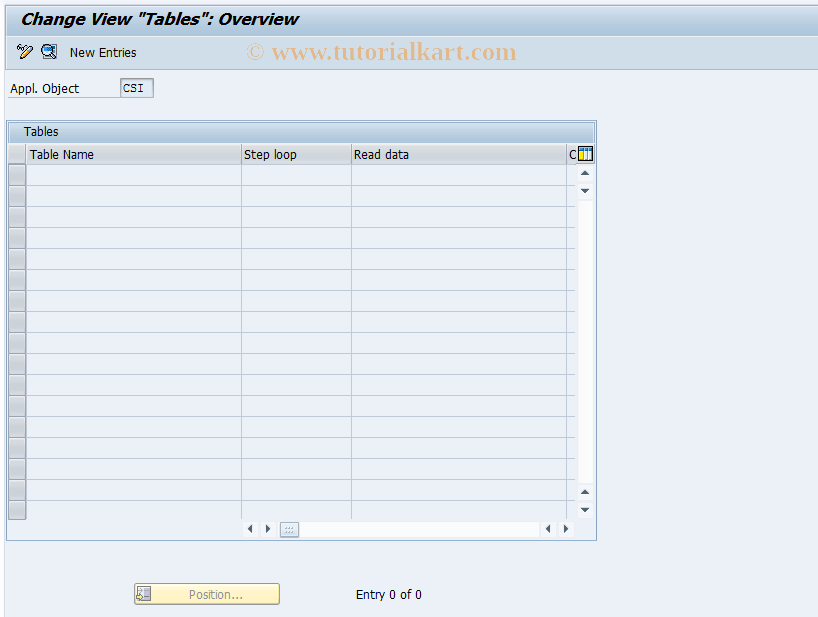
Task: Click the scroll-up arrow of the Tables list
Action: pyautogui.click(x=584, y=172)
